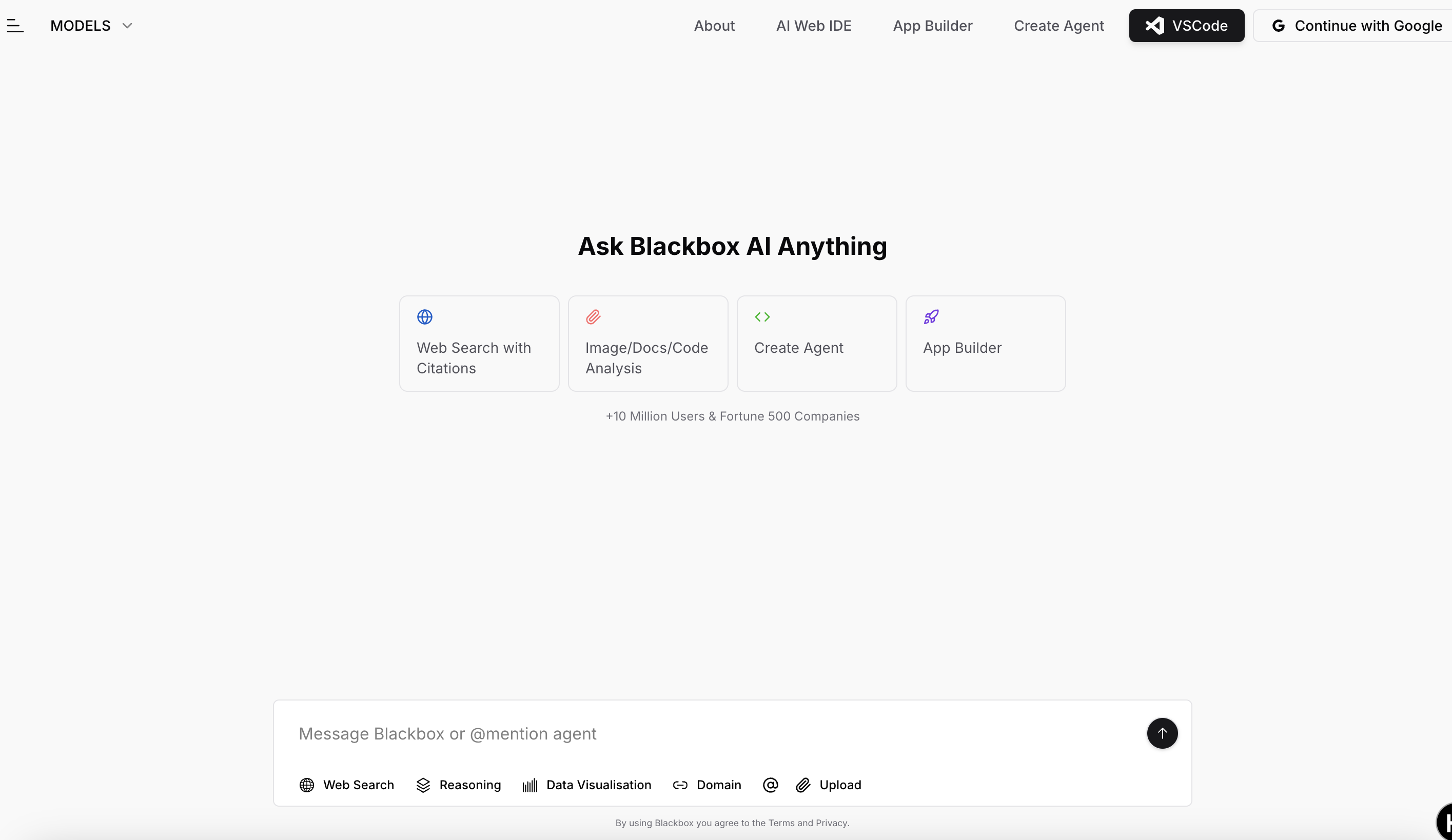
Task: Open the About page
Action: point(714,26)
